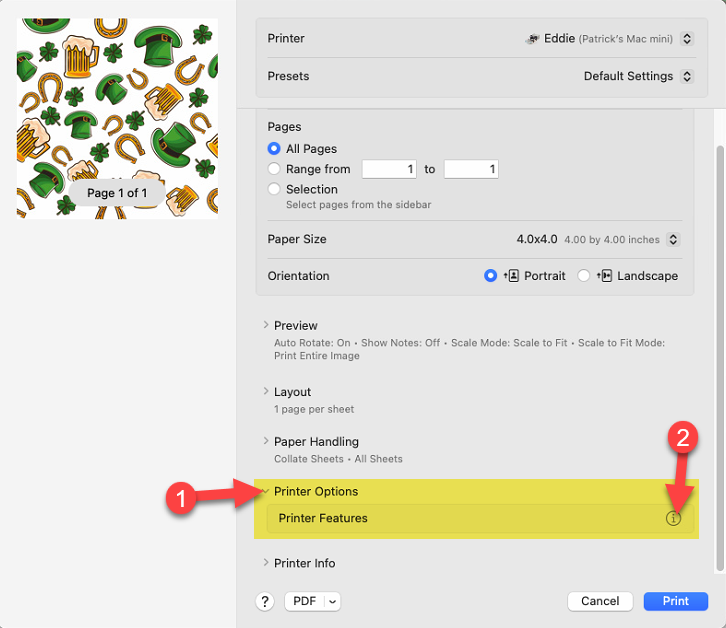This screenshot has height=628, width=726.
Task: Open PDF dropdown arrow menu
Action: (332, 602)
